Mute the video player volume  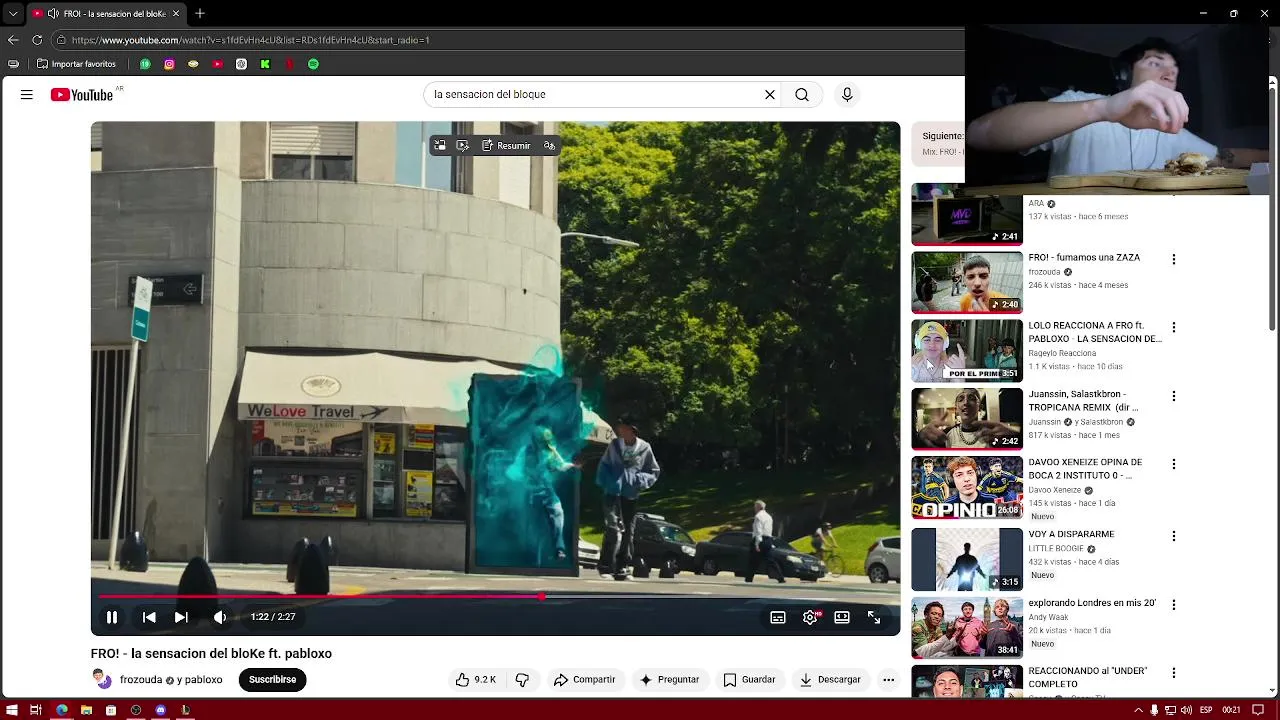[220, 617]
